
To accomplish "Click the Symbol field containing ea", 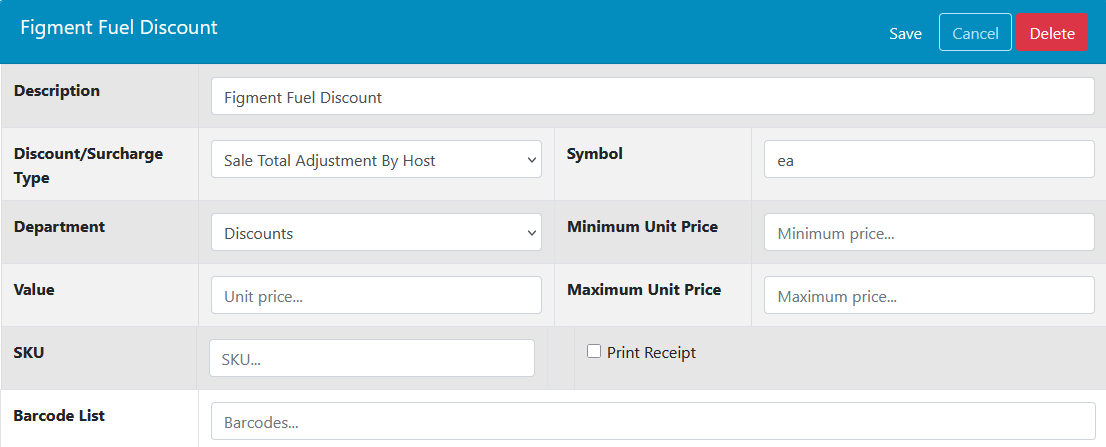I will [x=929, y=159].
